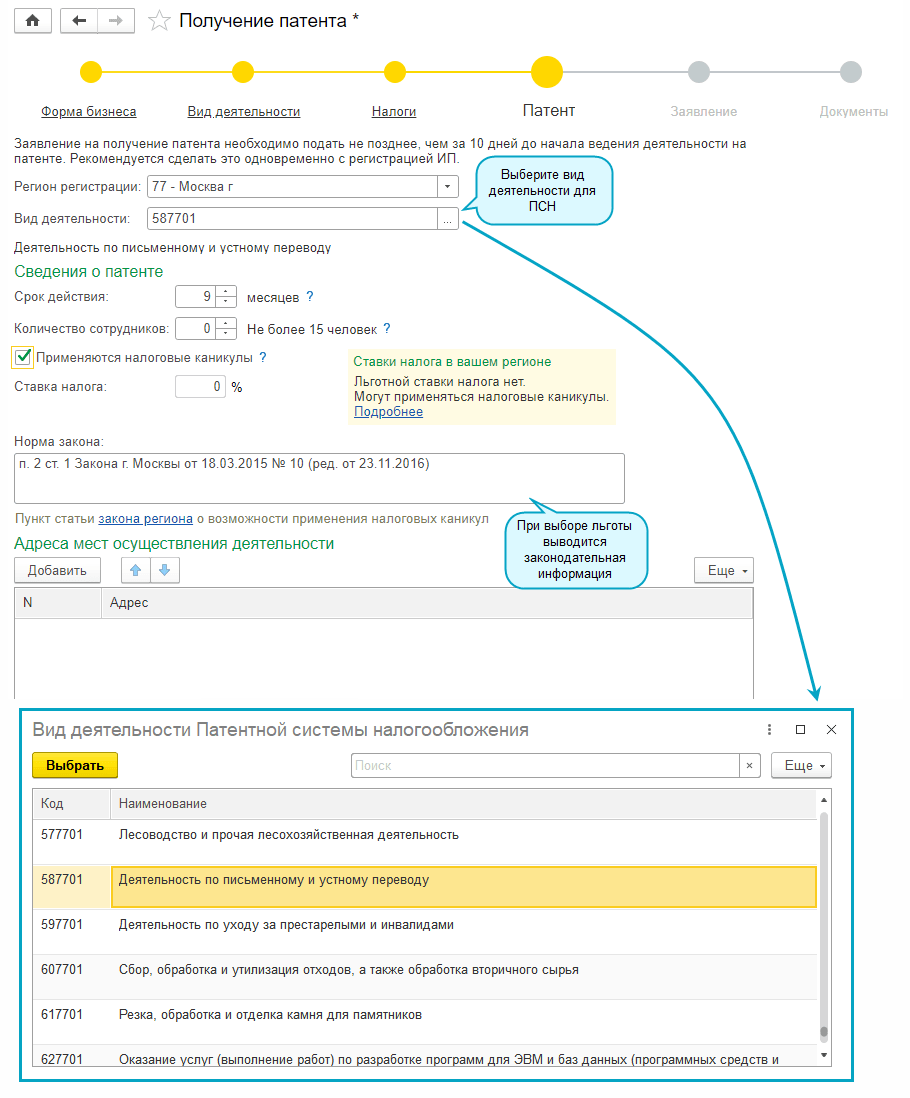This screenshot has height=1098, width=910.
Task: Focus the Ставка налога field
Action: point(200,387)
